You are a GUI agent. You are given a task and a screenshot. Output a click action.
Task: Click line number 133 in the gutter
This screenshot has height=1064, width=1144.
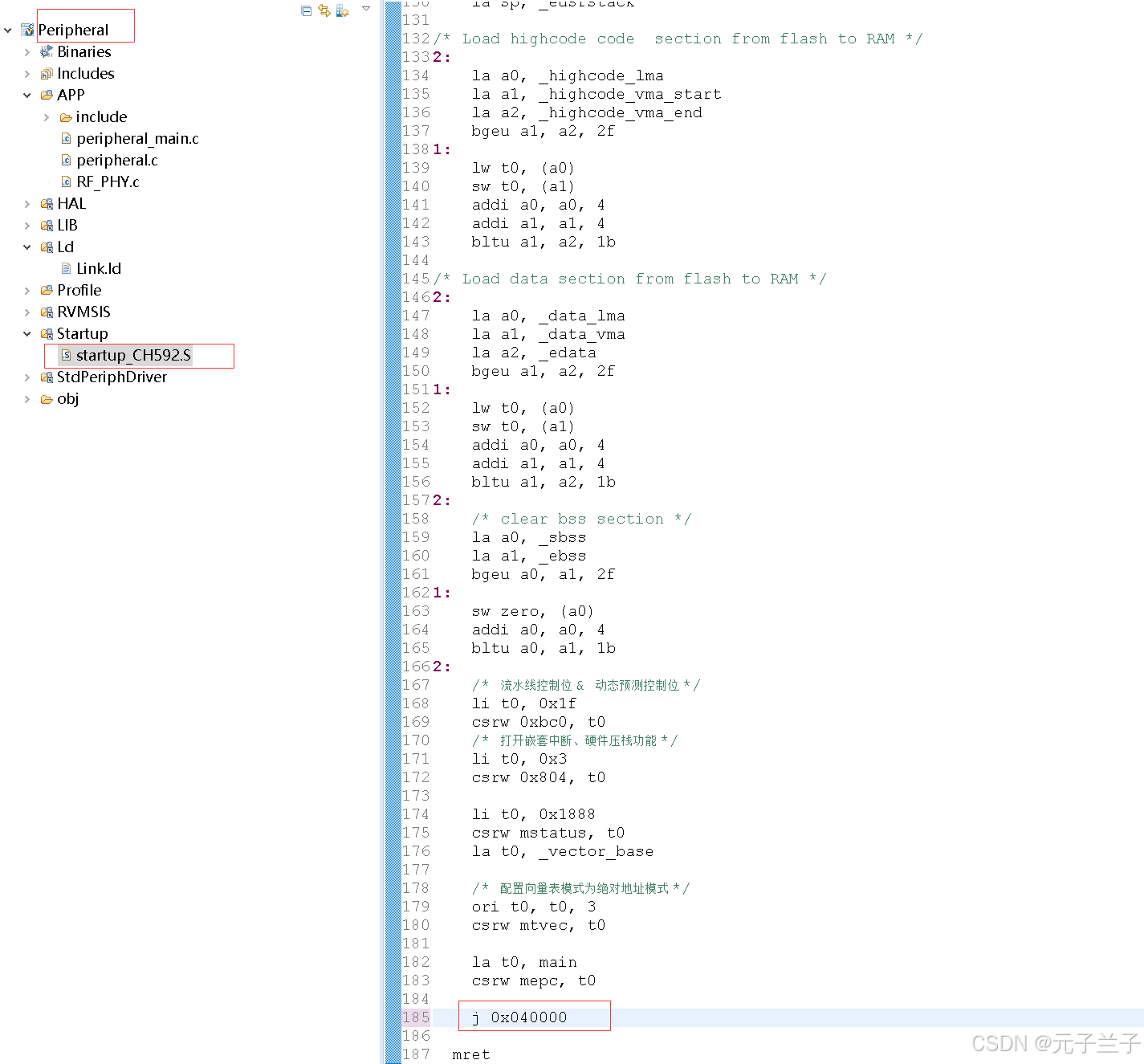(416, 57)
